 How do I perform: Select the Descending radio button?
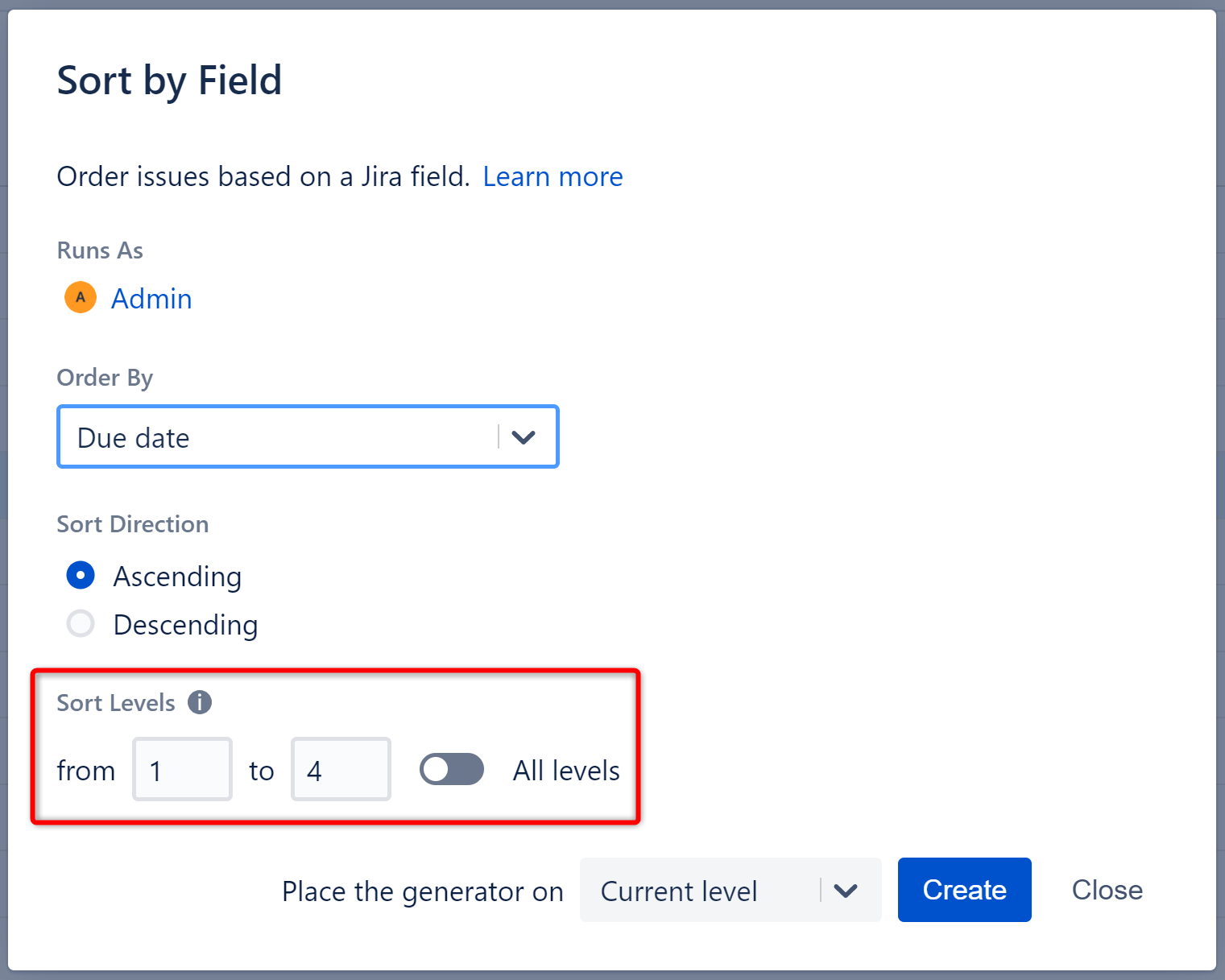tap(81, 623)
